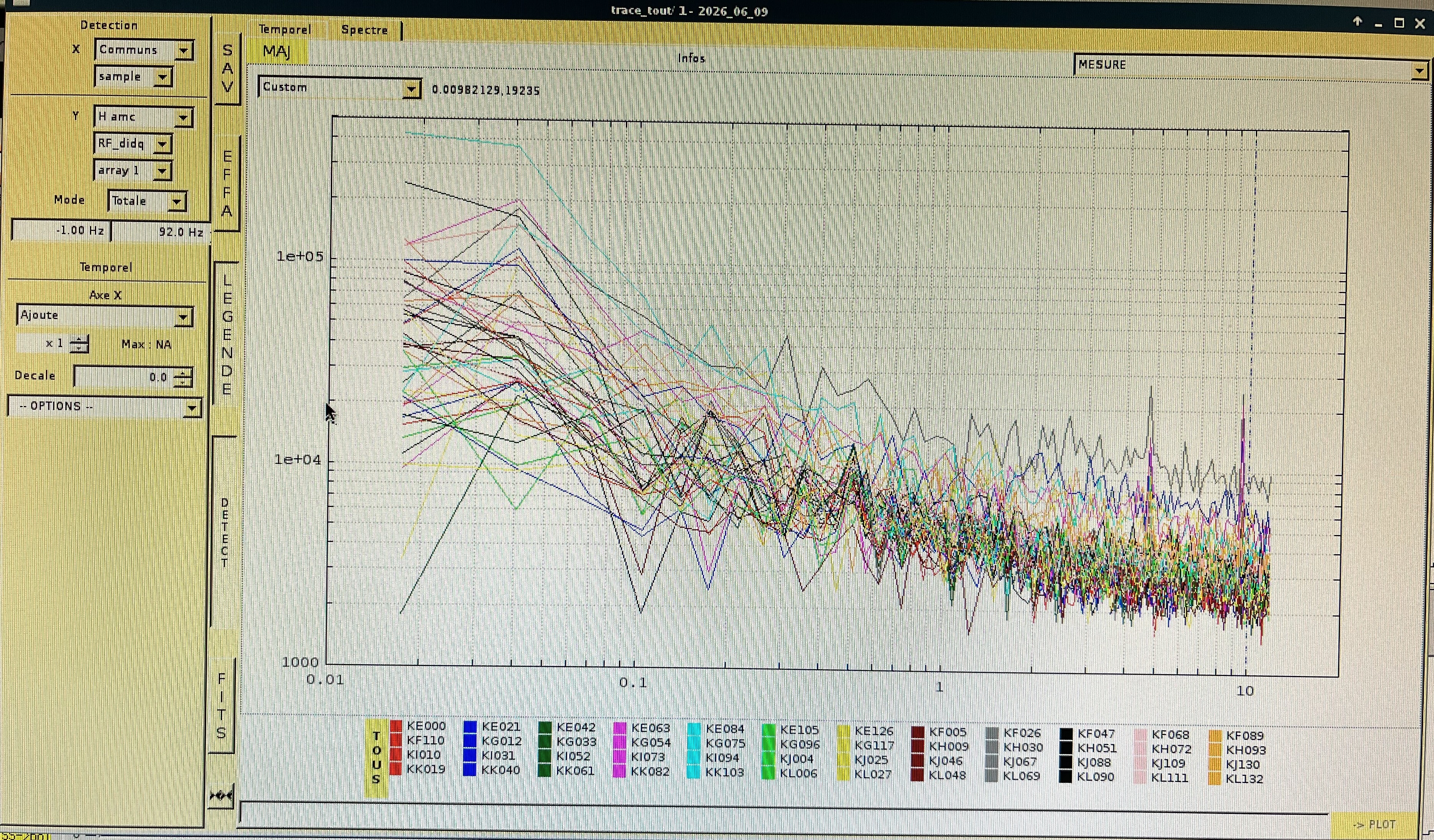Open the MESURE dropdown

point(1250,65)
